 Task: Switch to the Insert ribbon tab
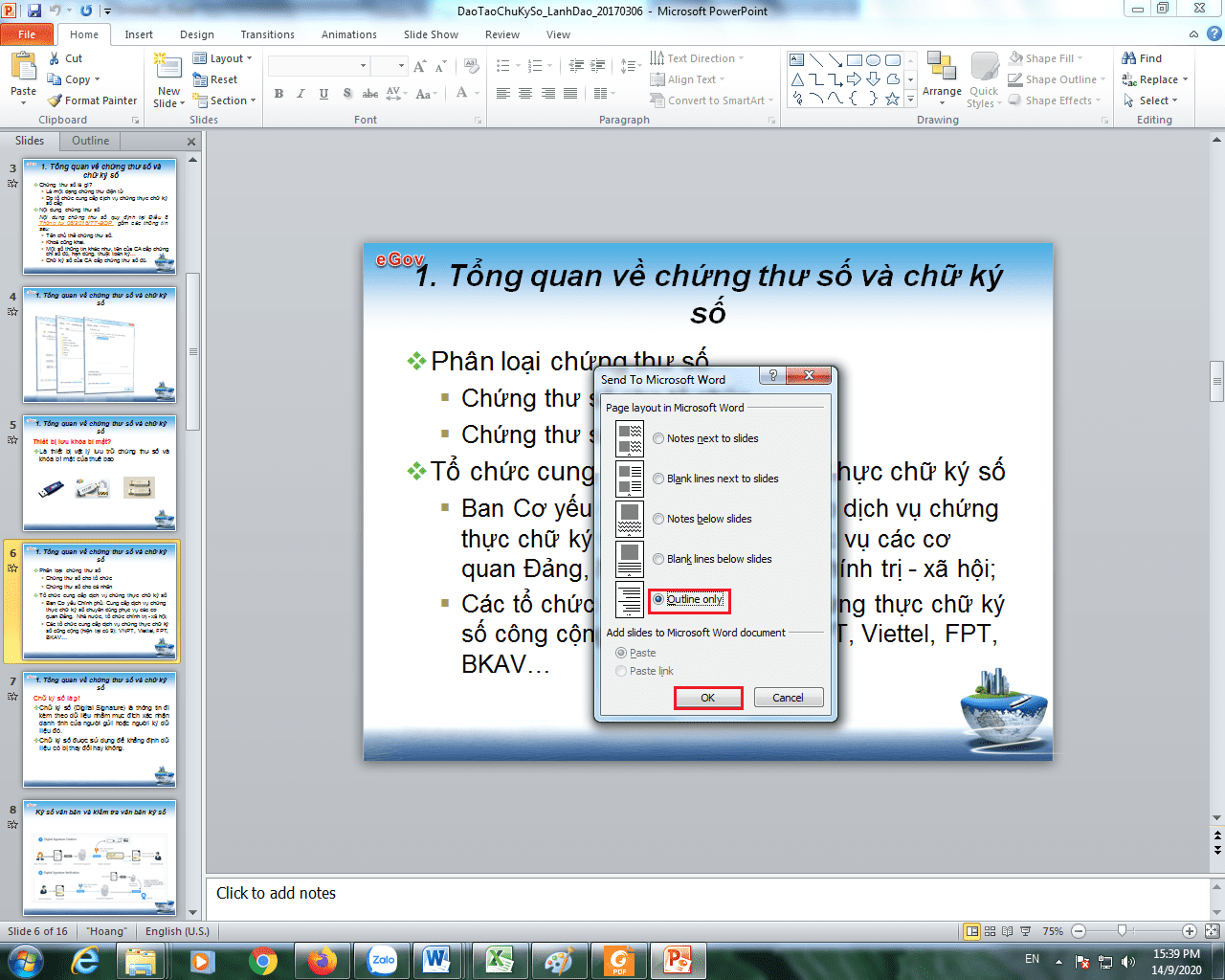coord(139,34)
